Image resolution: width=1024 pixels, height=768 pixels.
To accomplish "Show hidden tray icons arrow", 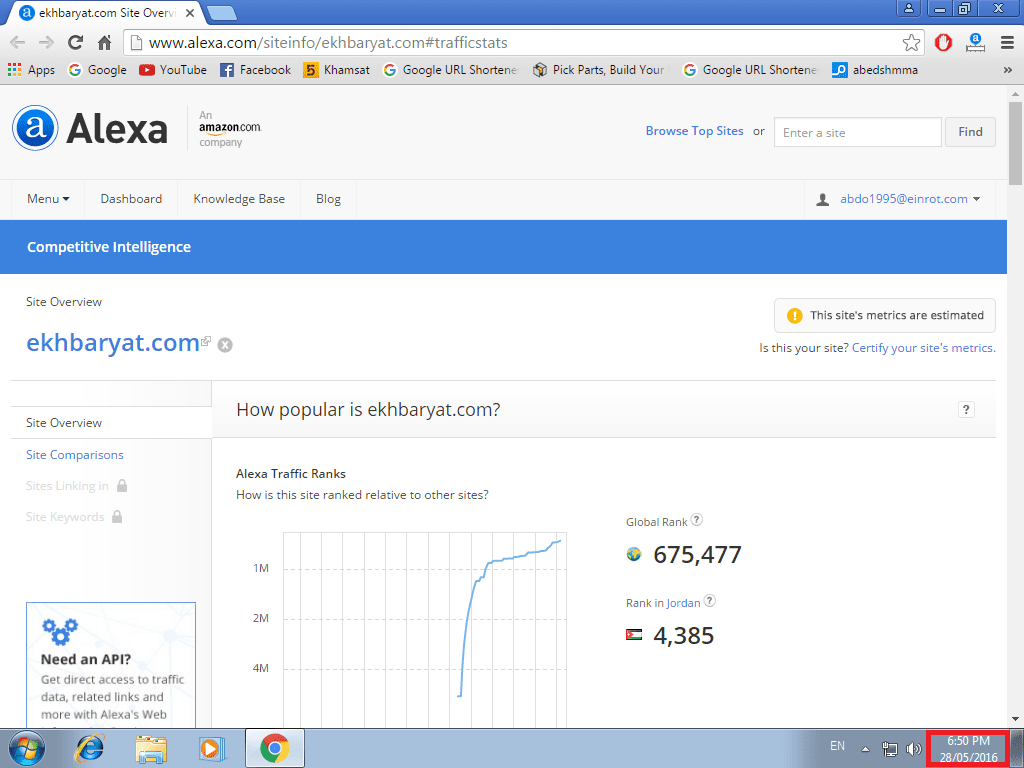I will pyautogui.click(x=865, y=749).
